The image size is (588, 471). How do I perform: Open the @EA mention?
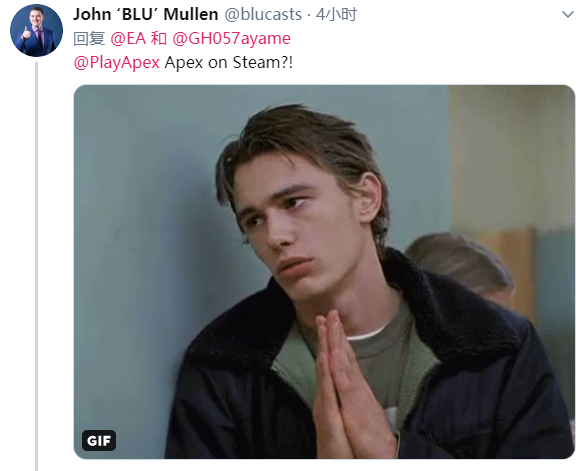[128, 38]
